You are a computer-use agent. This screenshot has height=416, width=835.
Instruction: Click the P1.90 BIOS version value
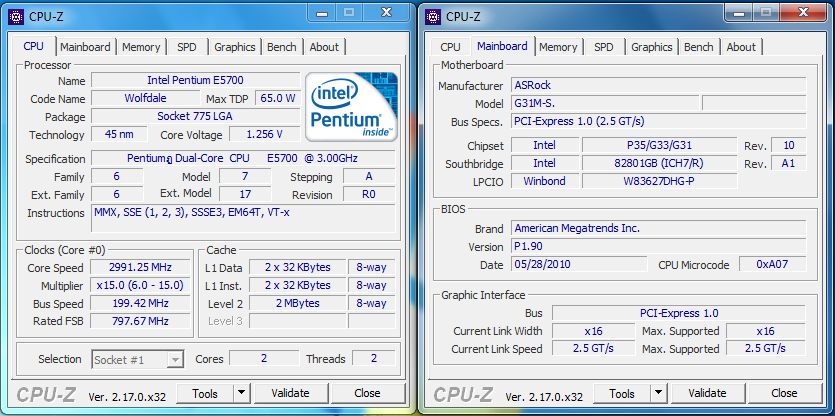659,246
